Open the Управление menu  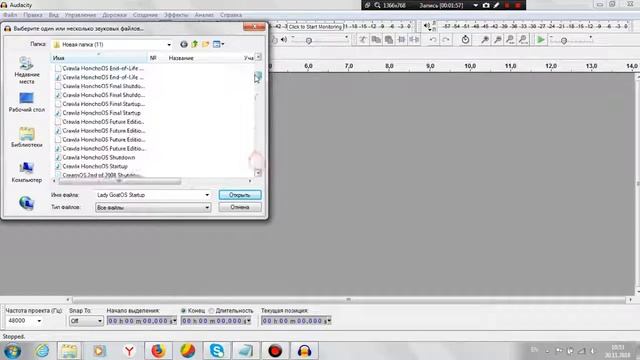(80, 15)
